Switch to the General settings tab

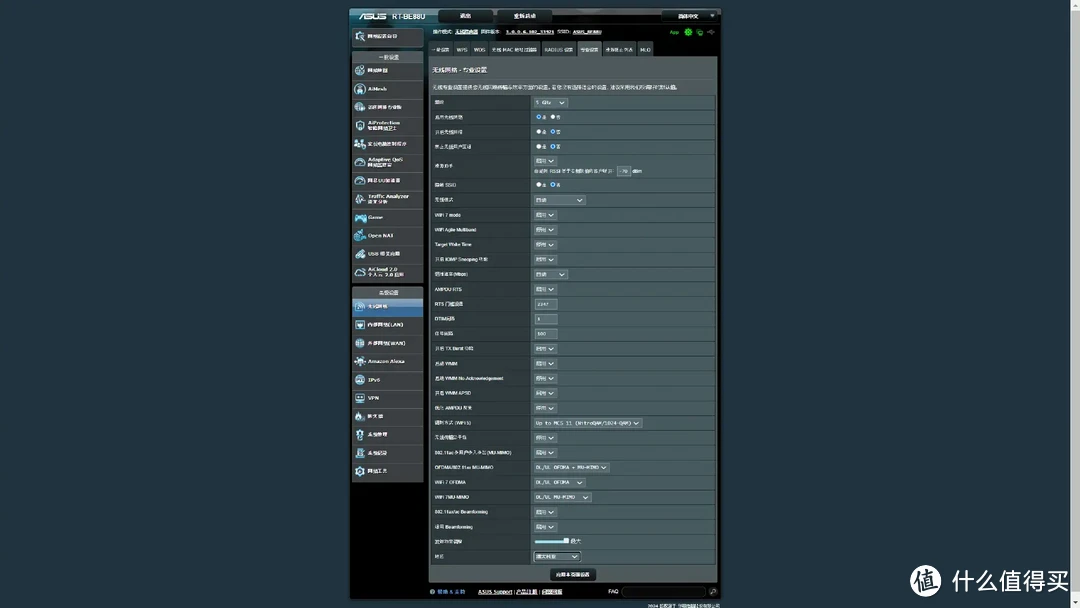point(441,50)
